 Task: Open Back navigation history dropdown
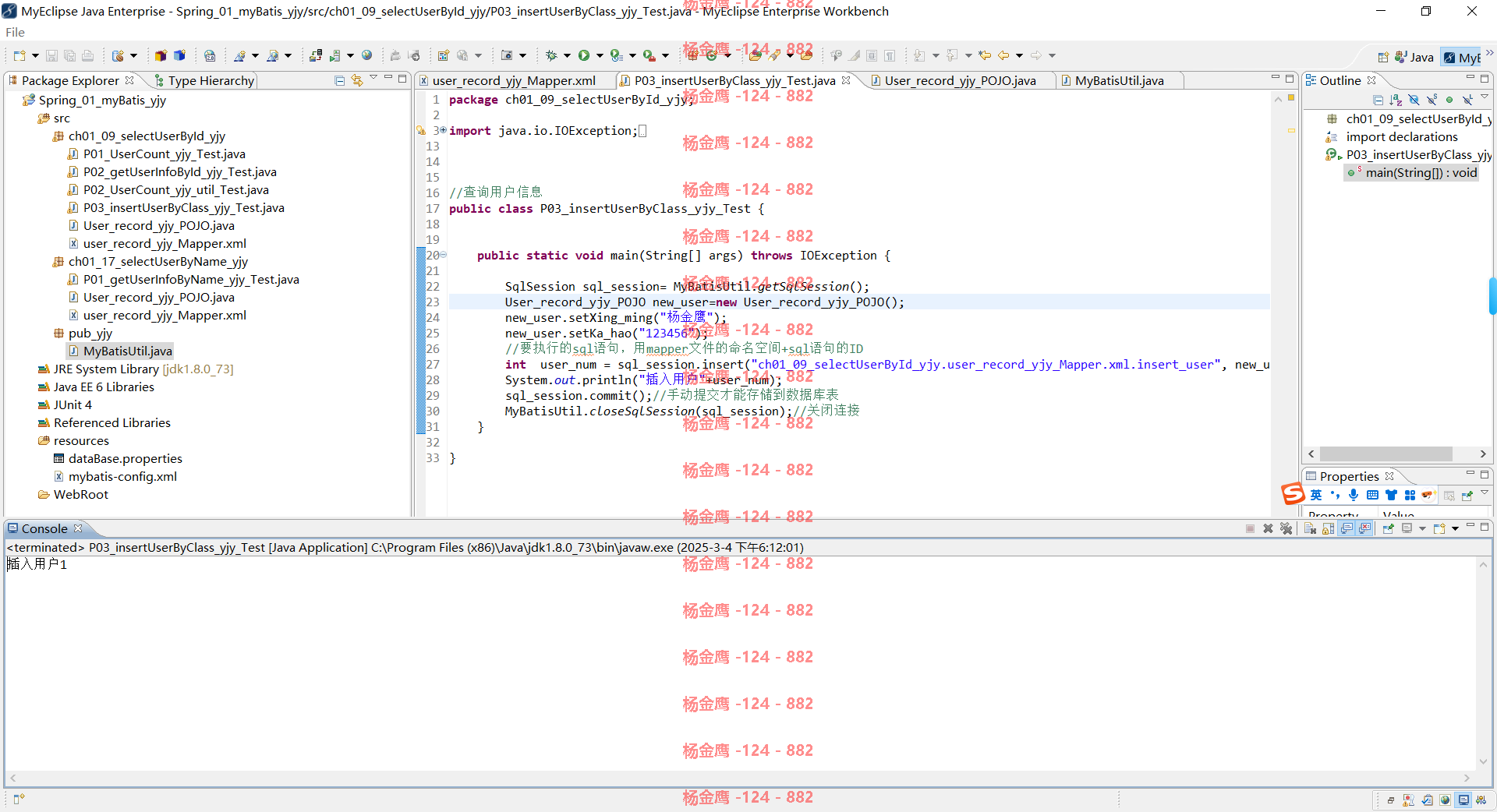pyautogui.click(x=1019, y=55)
